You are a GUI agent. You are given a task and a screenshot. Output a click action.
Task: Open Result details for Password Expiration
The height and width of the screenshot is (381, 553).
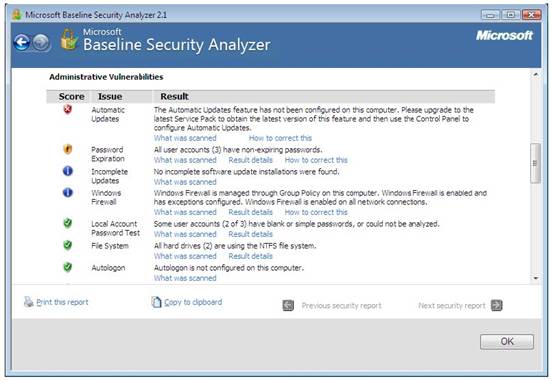coord(250,160)
